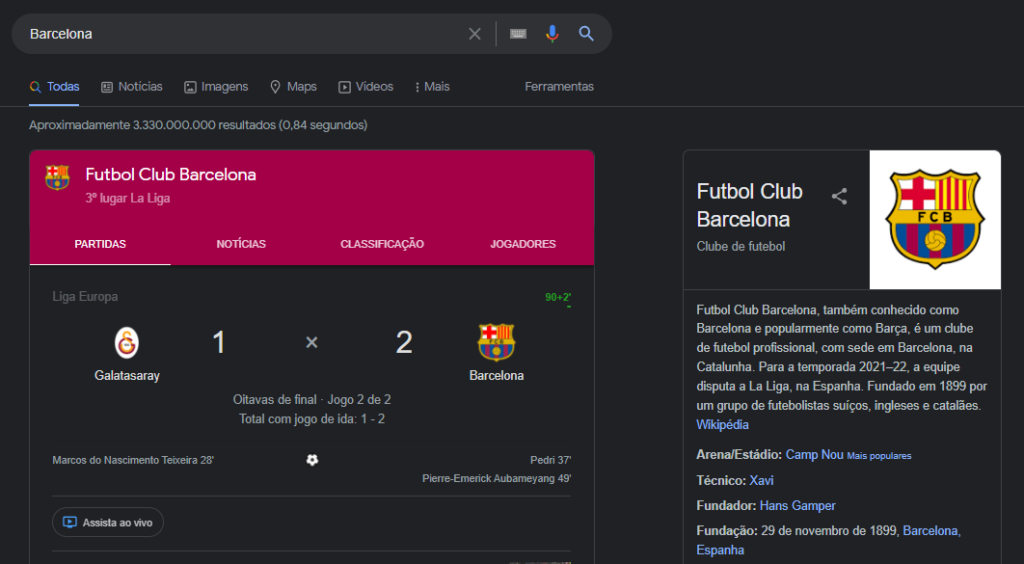1024x564 pixels.
Task: Click the magnifying glass search button
Action: pos(586,34)
